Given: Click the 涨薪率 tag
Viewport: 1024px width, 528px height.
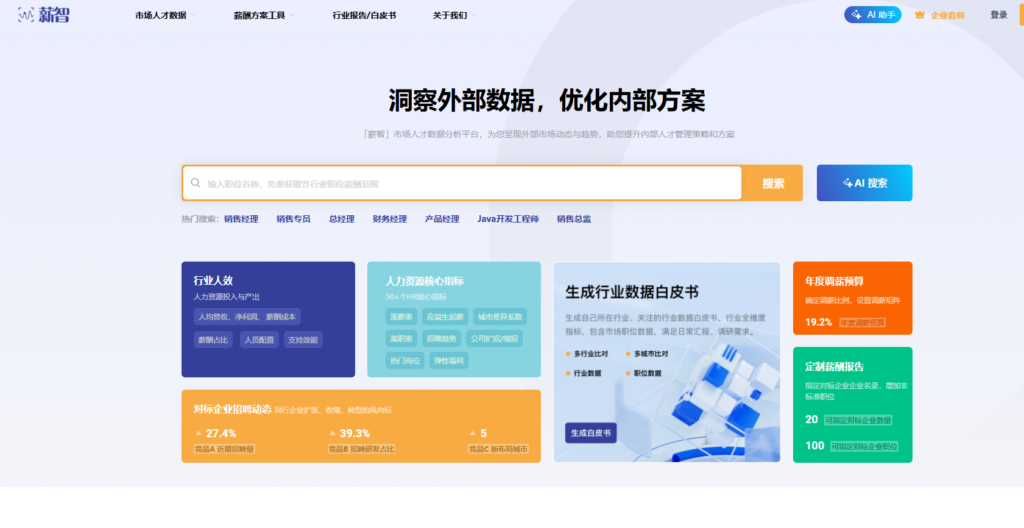Looking at the screenshot, I should click(401, 317).
